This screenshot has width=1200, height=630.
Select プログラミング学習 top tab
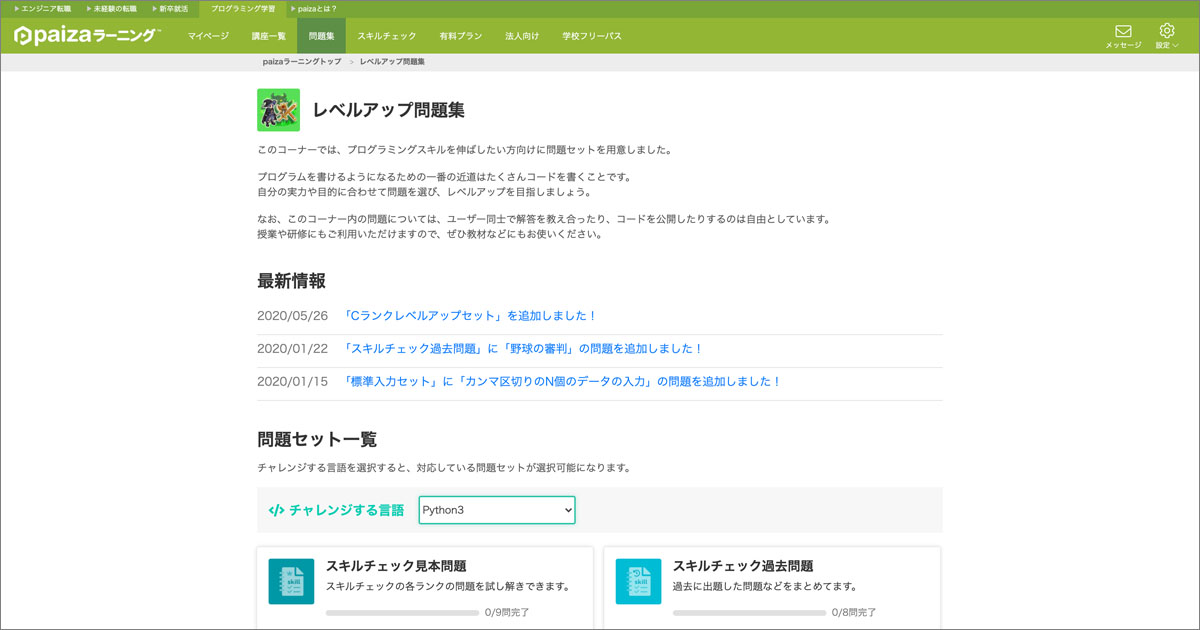(243, 8)
